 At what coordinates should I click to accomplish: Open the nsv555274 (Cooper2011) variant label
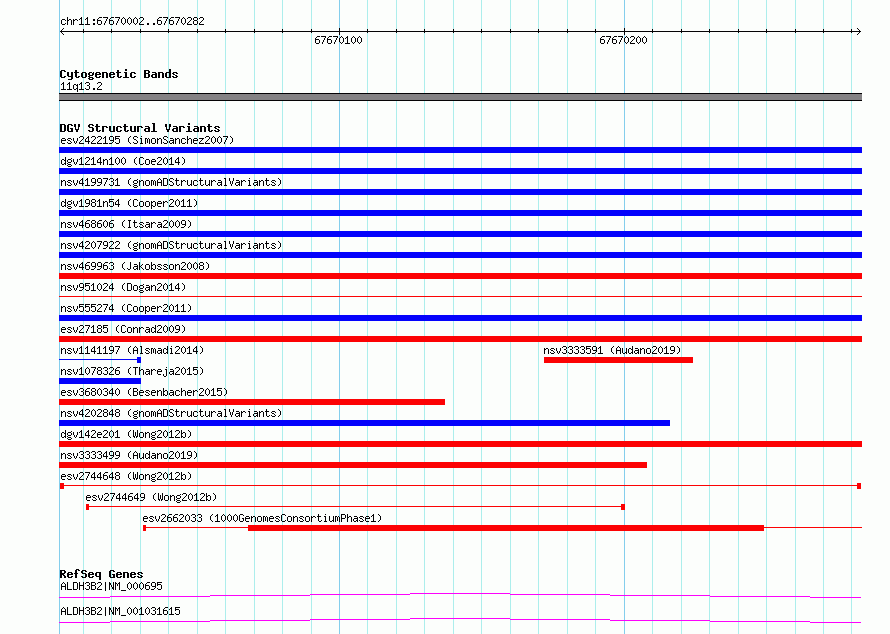click(x=126, y=308)
